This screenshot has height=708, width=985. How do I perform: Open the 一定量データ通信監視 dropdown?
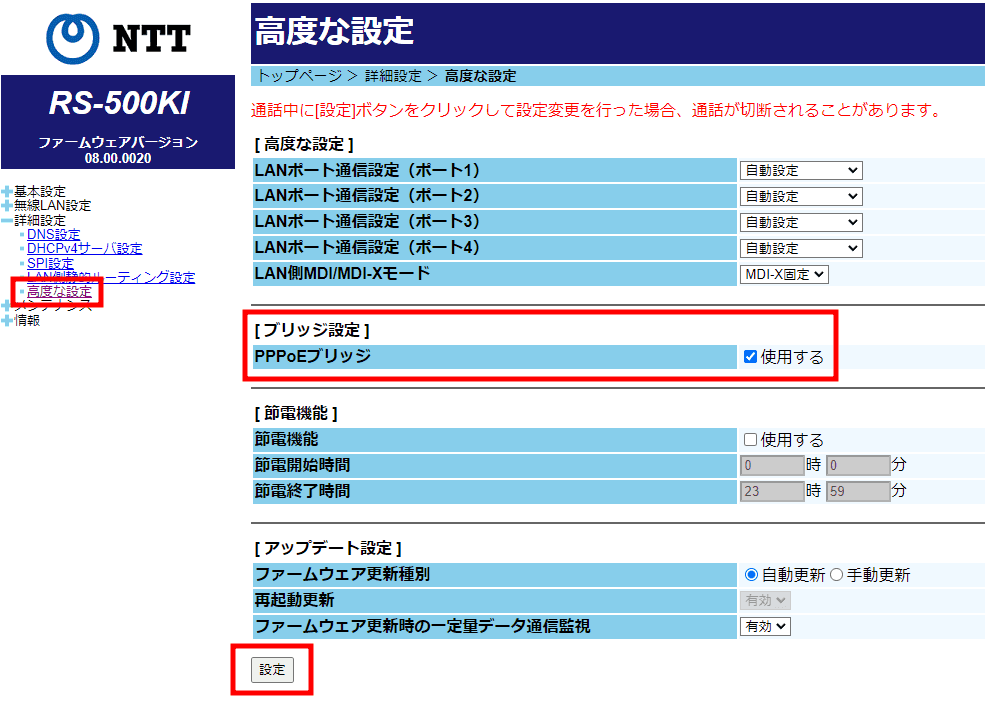pyautogui.click(x=764, y=626)
